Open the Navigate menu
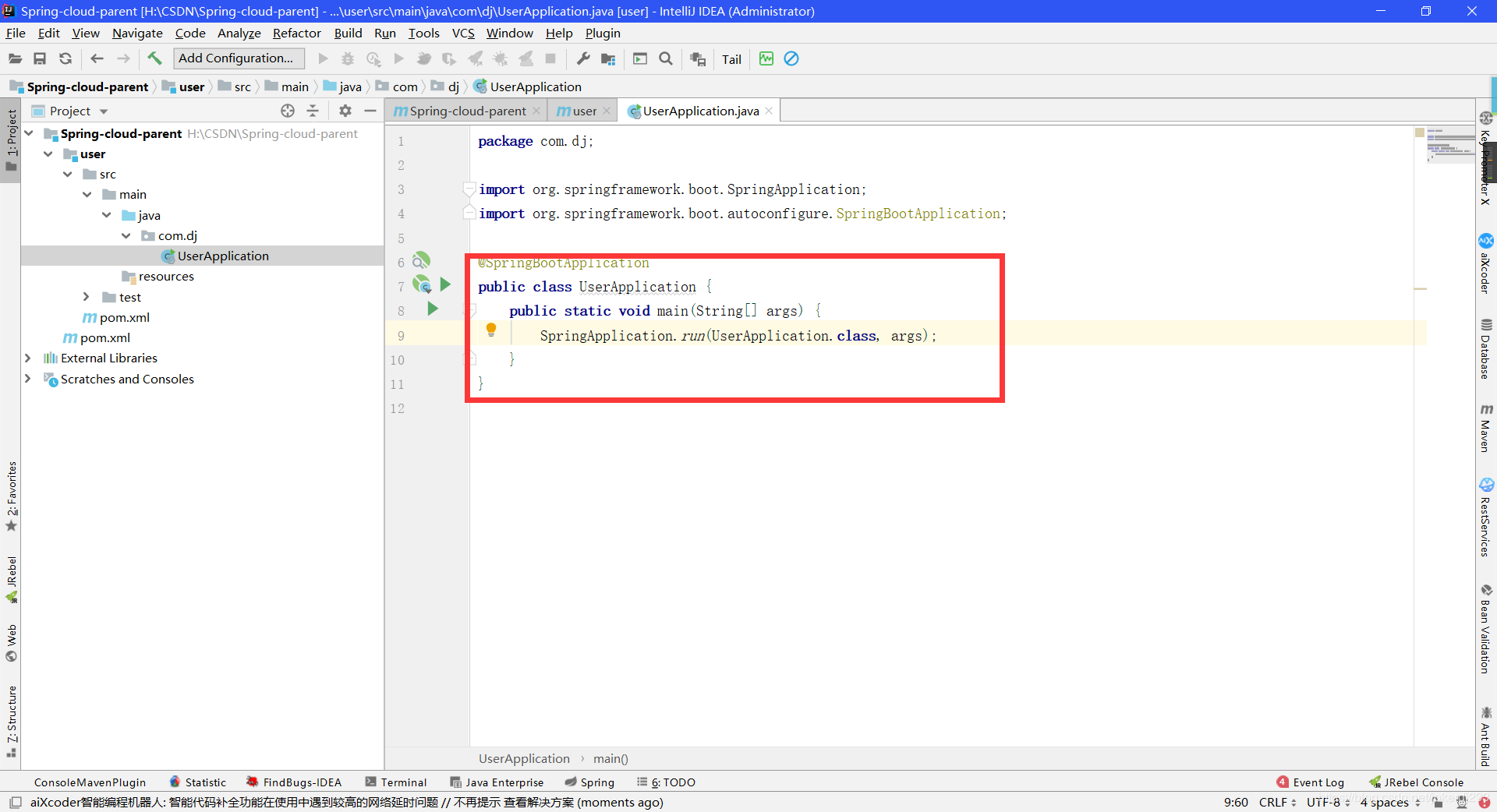Screen dimensions: 1497x812 point(137,33)
